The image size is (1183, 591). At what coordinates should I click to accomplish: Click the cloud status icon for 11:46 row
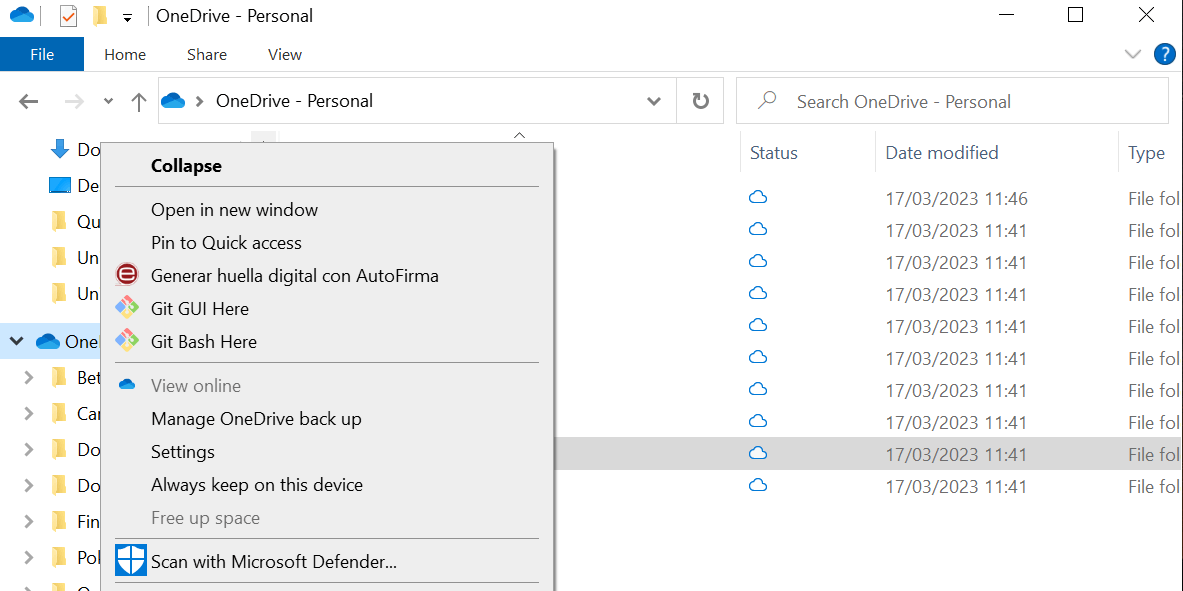tap(757, 198)
